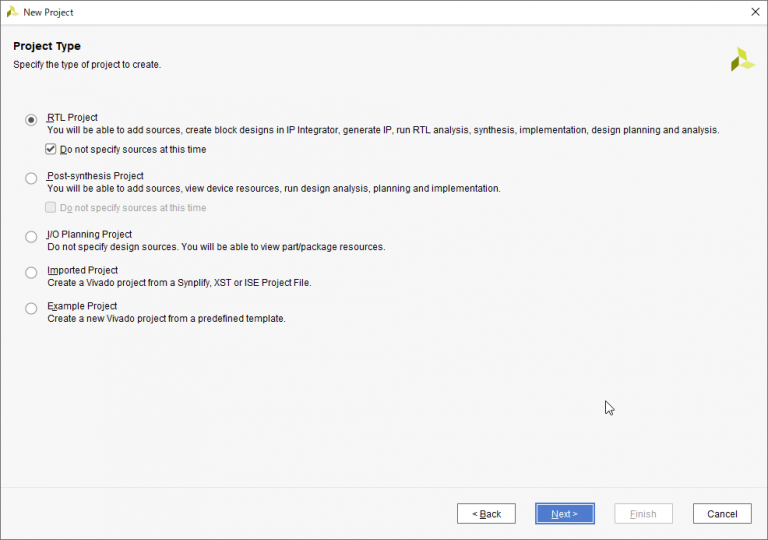
Task: Click the 'I/O Planning Project' label text
Action: pos(89,235)
